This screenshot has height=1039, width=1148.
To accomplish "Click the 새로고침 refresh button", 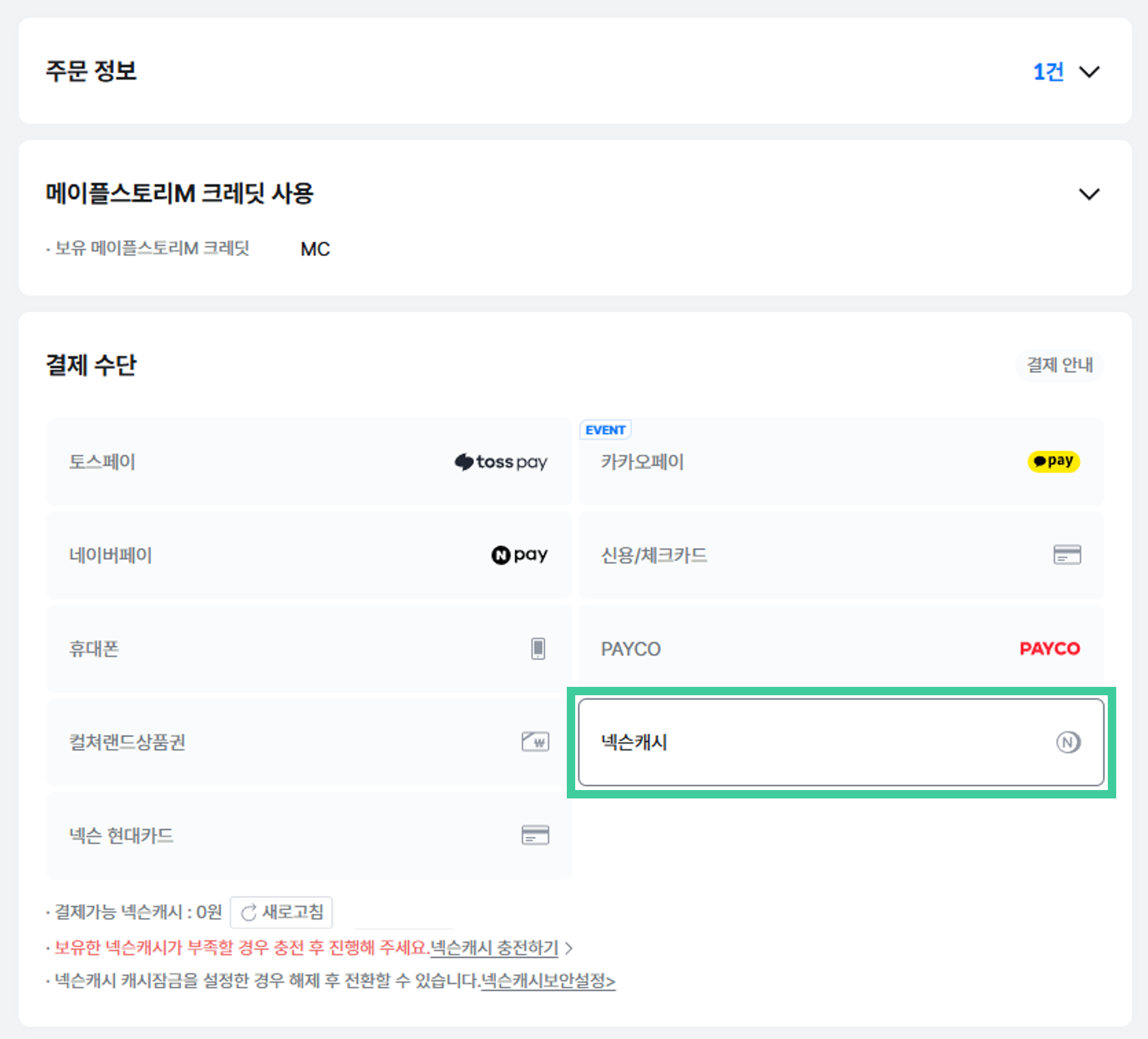I will point(281,912).
